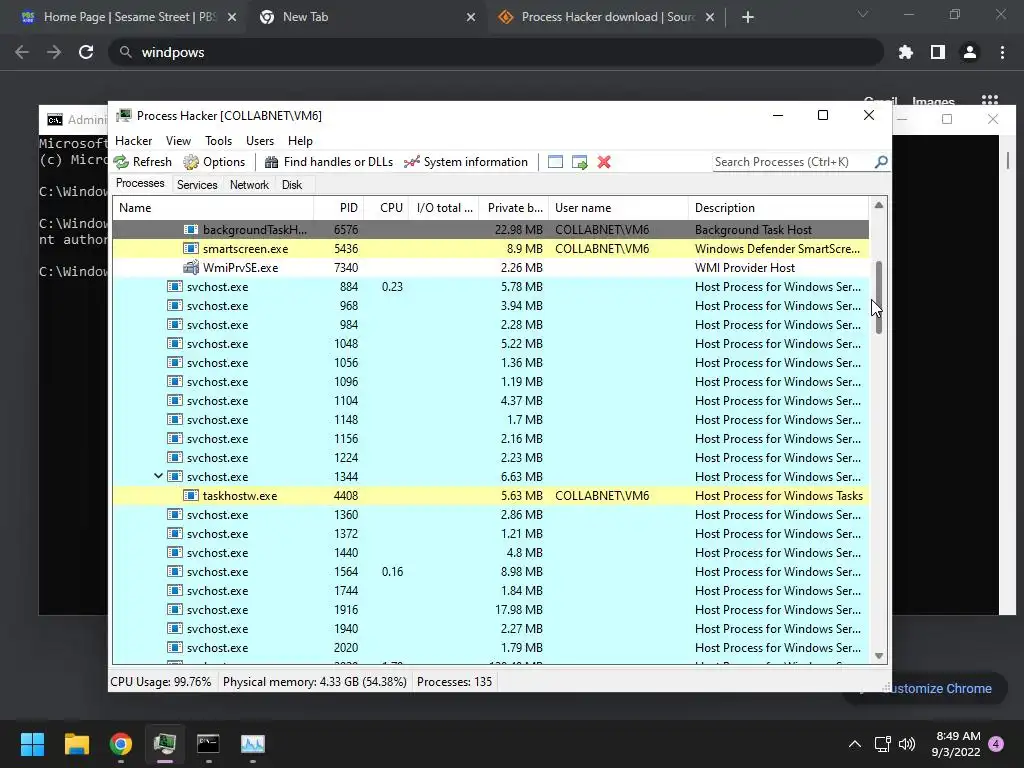Open the Hacker menu
The width and height of the screenshot is (1024, 768).
click(133, 141)
